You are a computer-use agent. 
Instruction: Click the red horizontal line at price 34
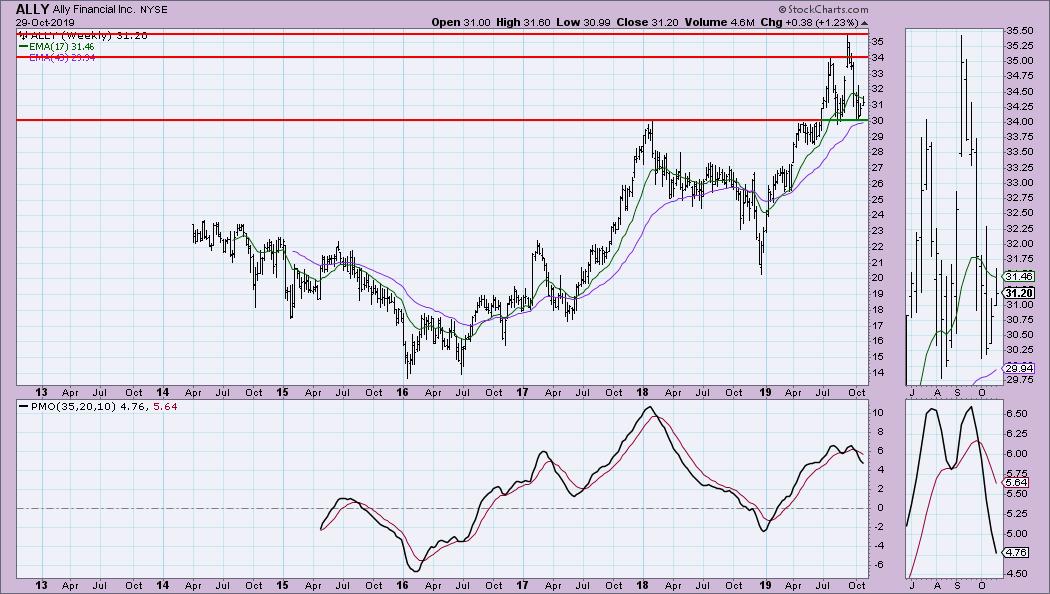(442, 57)
